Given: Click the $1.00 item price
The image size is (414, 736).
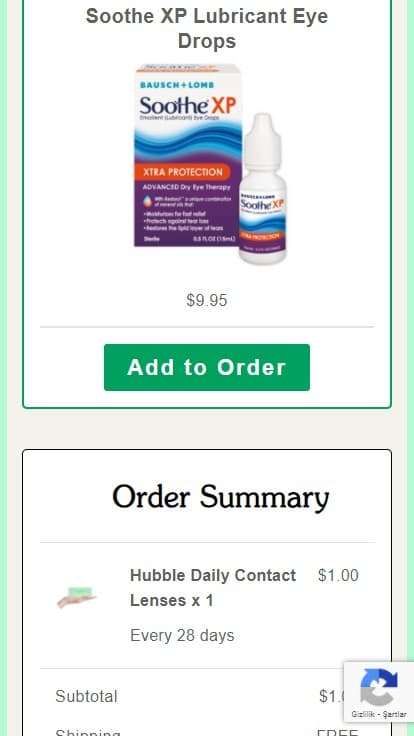Looking at the screenshot, I should point(338,575).
